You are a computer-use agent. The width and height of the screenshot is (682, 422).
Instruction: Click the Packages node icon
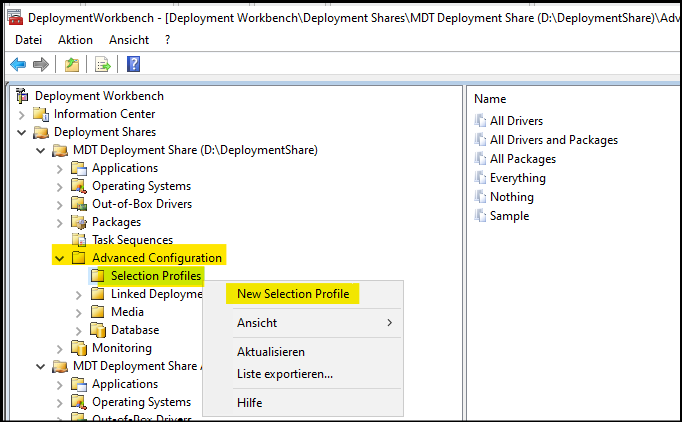tap(79, 222)
